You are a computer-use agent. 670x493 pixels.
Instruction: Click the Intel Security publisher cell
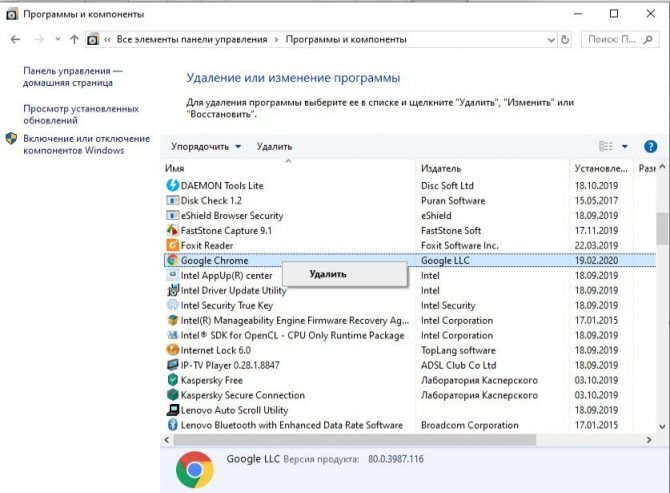[448, 305]
